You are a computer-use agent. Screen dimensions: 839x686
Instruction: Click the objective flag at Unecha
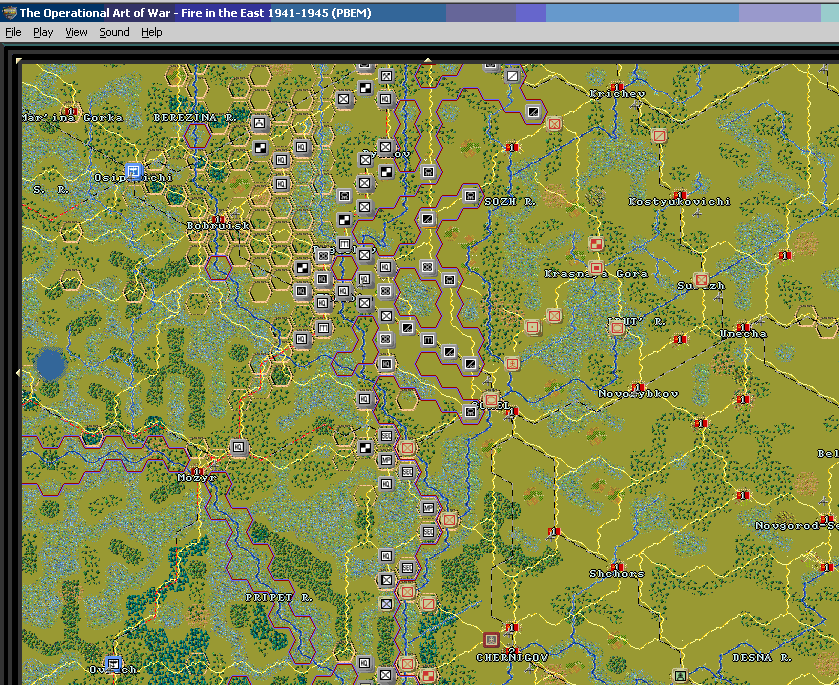[x=743, y=327]
